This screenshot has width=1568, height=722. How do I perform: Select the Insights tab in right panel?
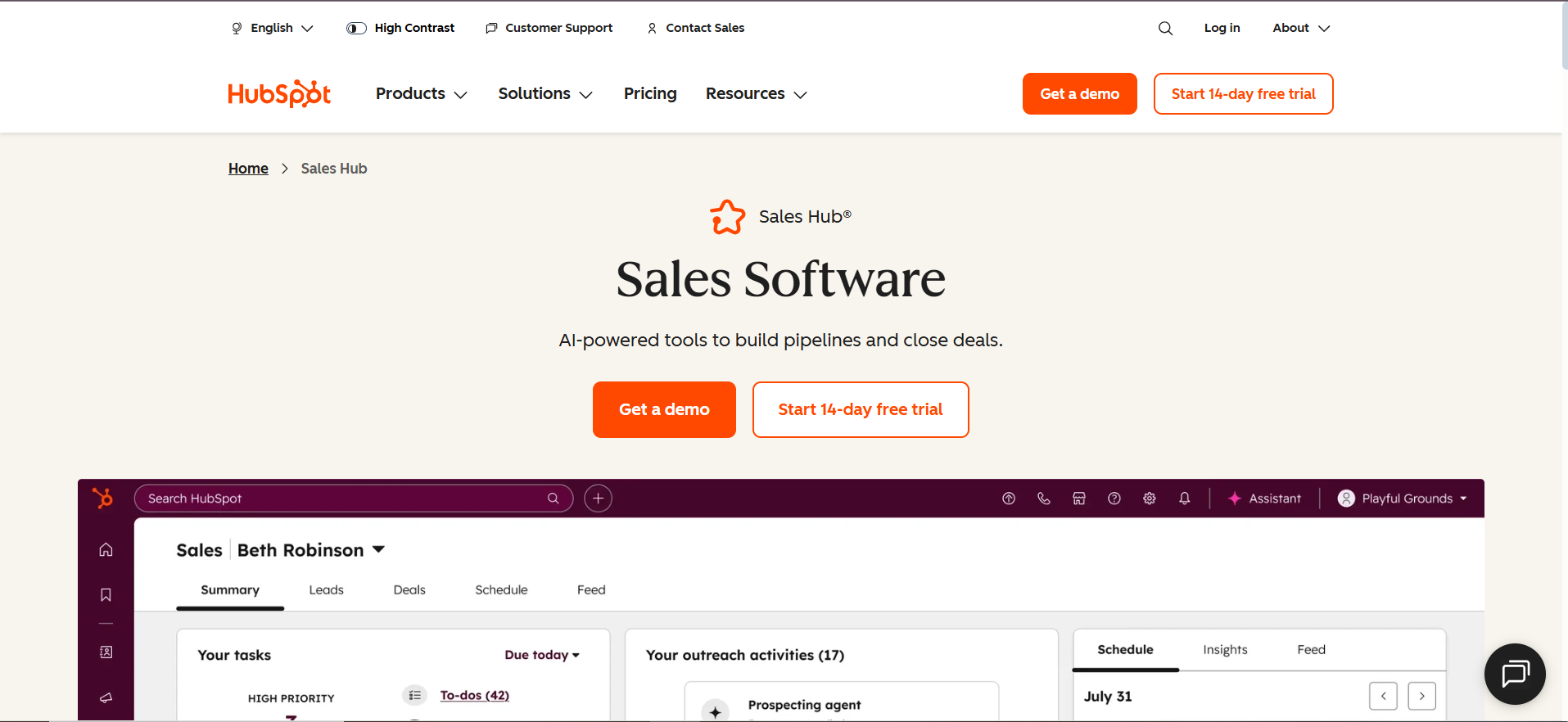tap(1225, 650)
